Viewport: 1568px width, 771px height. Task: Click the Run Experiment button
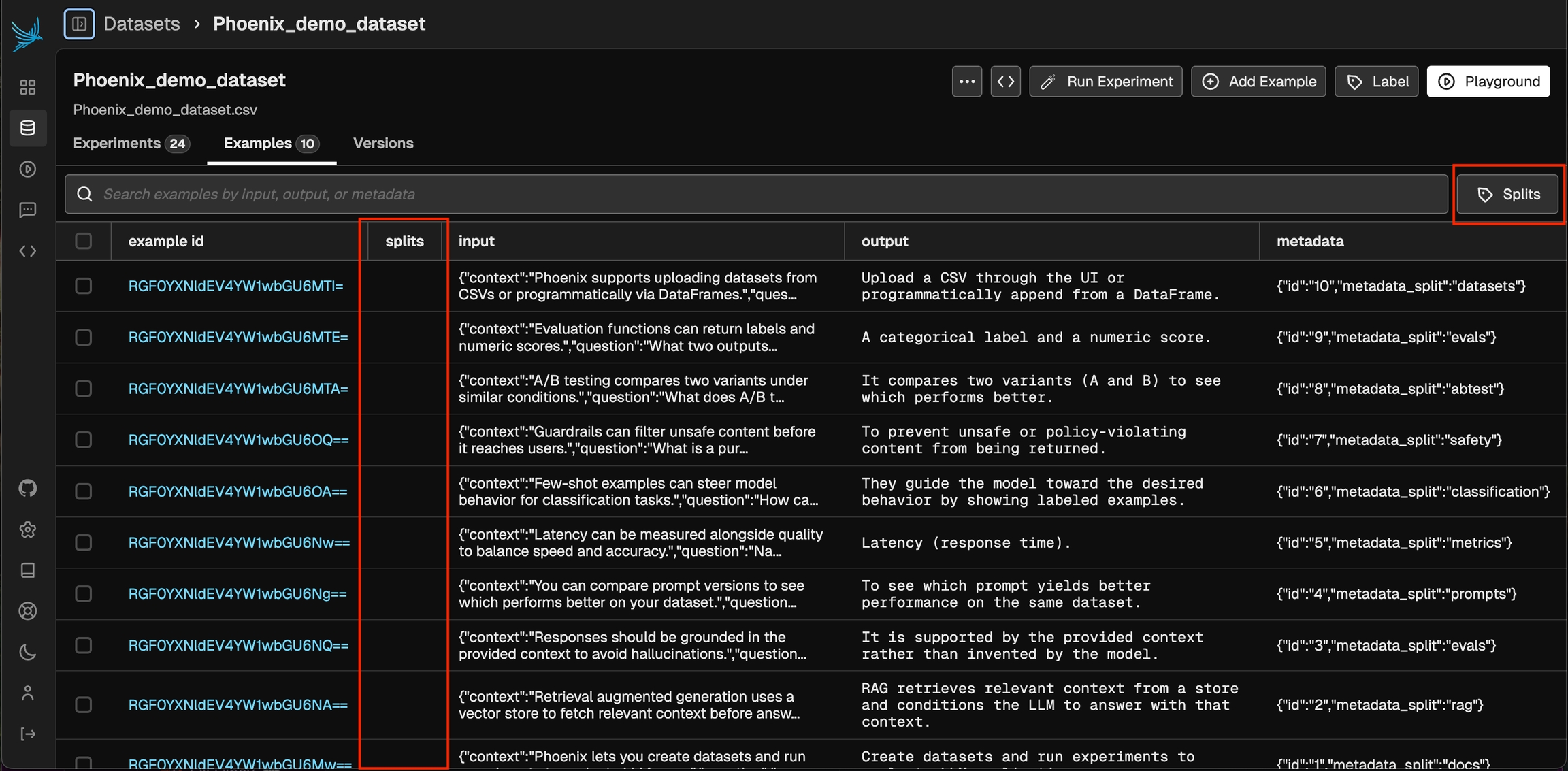[1105, 82]
